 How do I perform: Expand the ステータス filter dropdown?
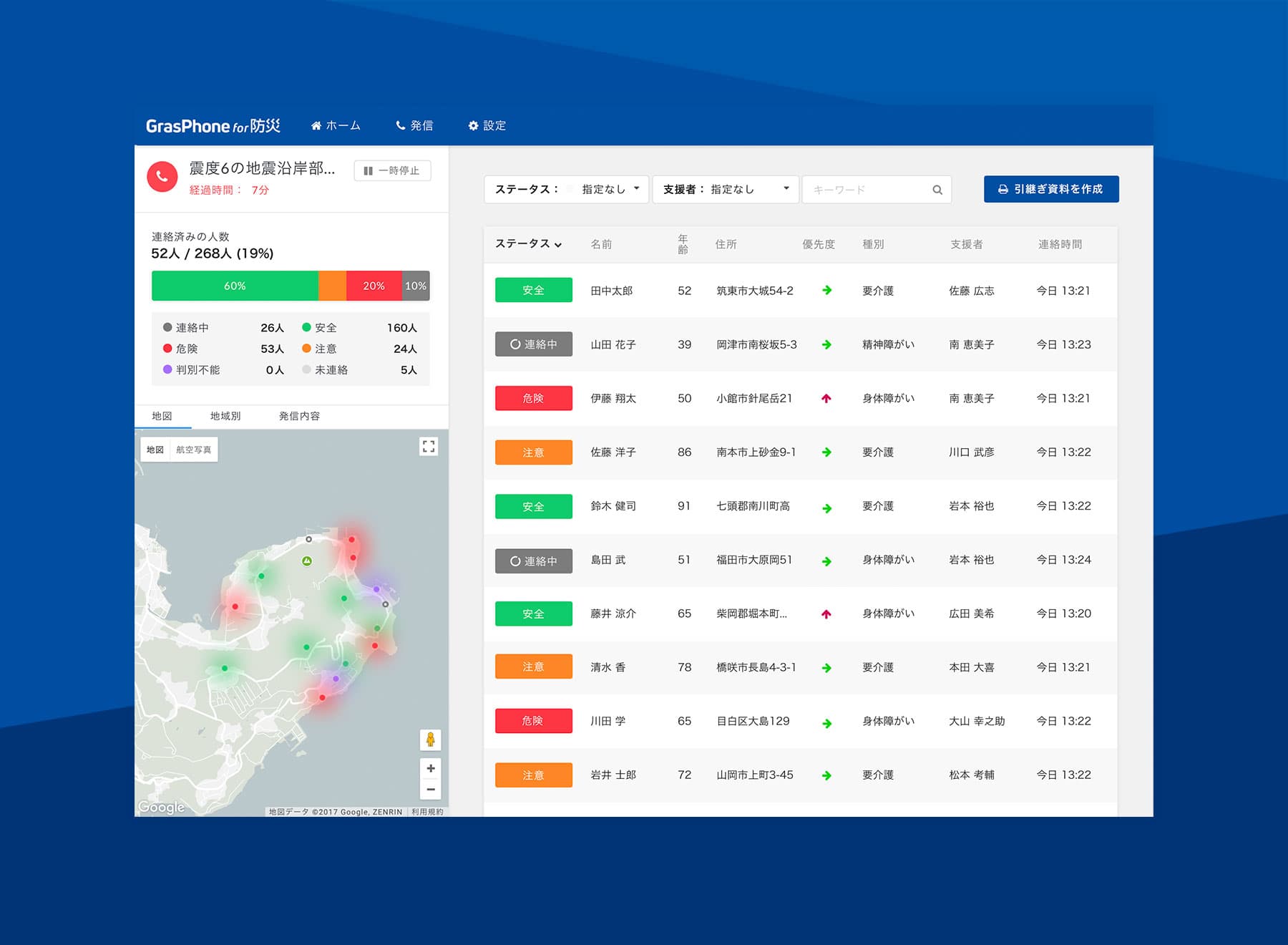click(566, 189)
